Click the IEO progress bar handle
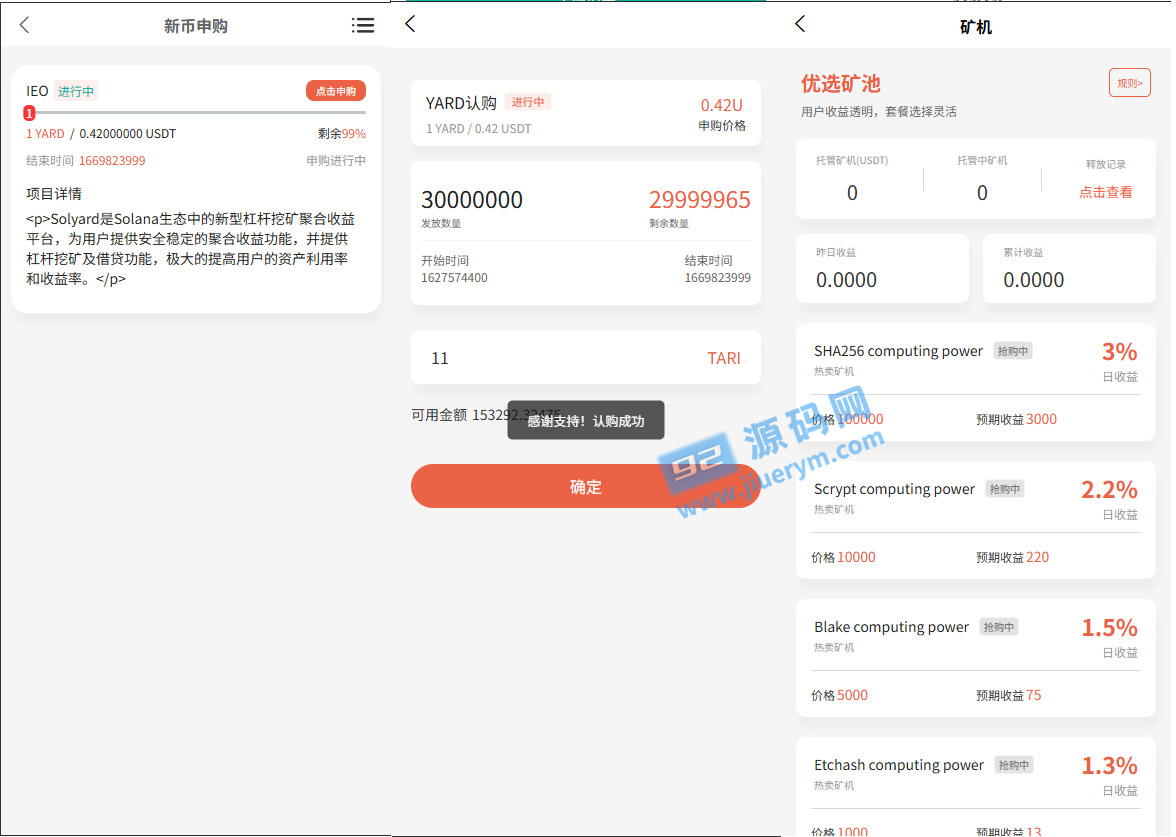1176x837 pixels. [x=29, y=113]
